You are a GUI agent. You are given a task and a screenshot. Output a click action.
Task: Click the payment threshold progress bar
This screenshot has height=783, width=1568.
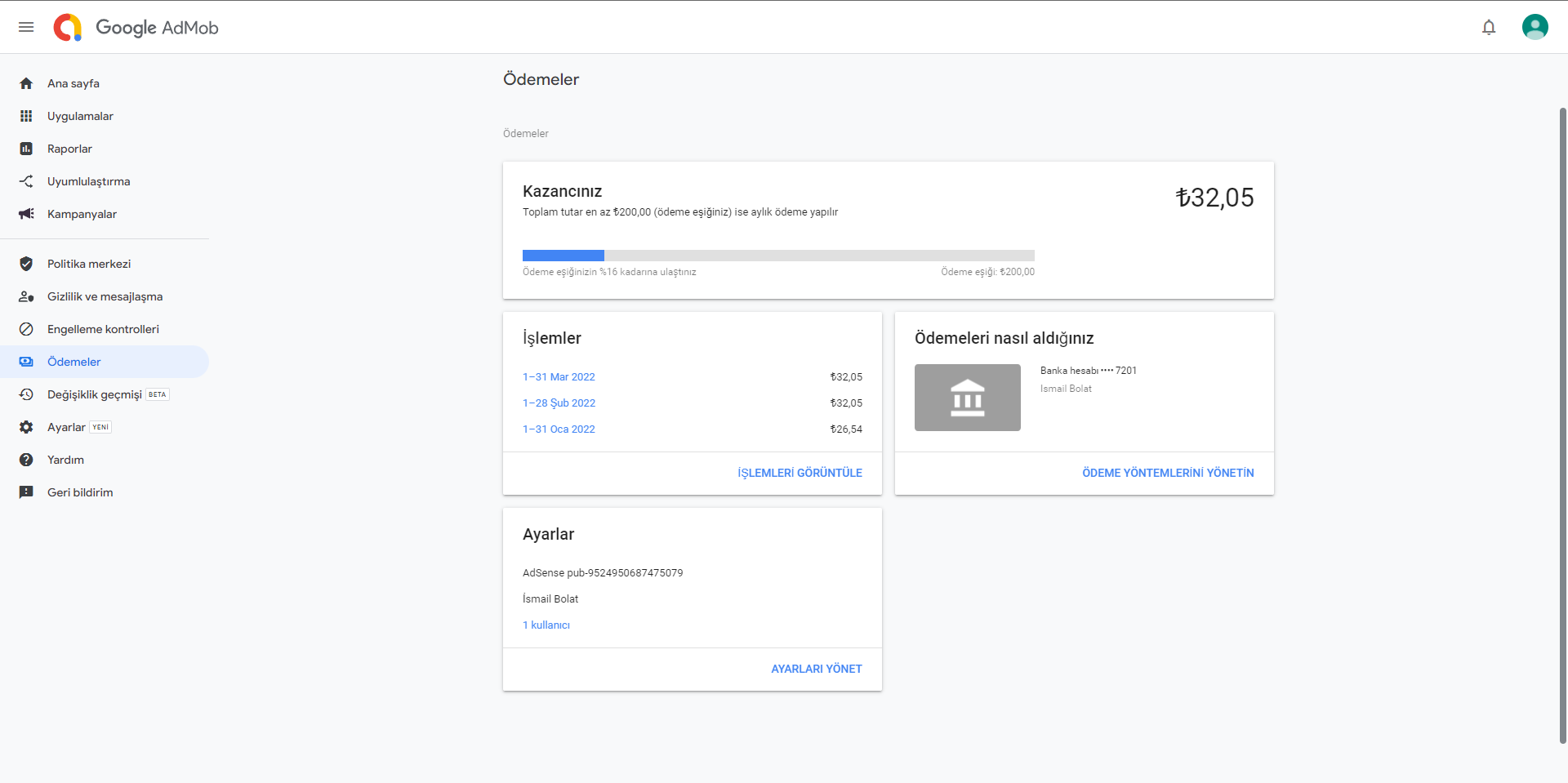tap(778, 256)
